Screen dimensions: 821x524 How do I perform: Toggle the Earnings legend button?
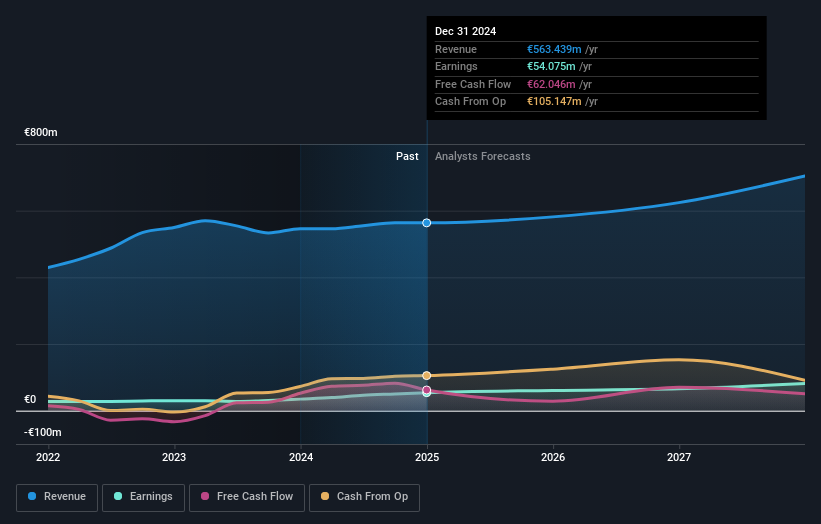[143, 497]
